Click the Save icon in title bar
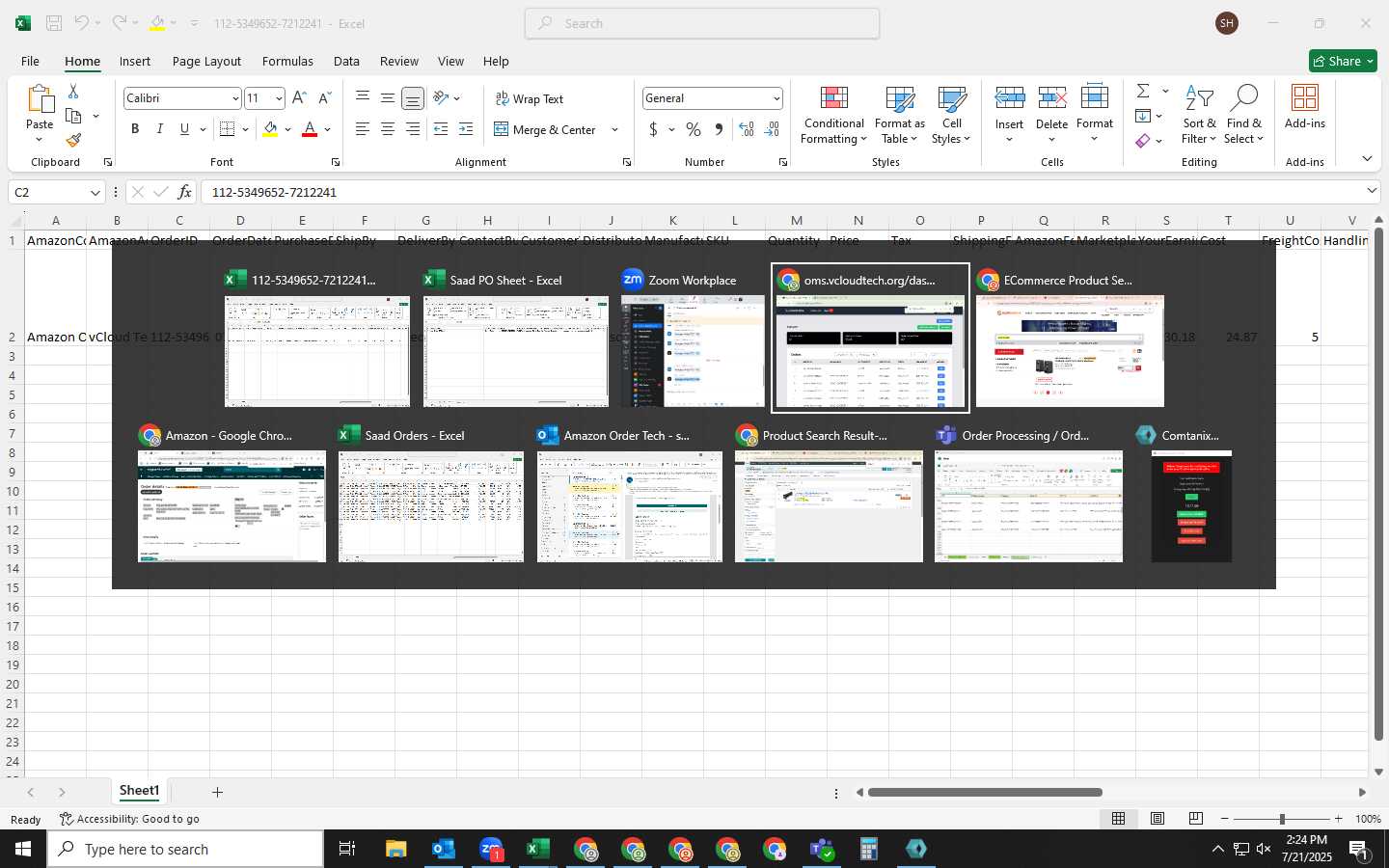Viewport: 1389px width, 868px height. pos(54,23)
